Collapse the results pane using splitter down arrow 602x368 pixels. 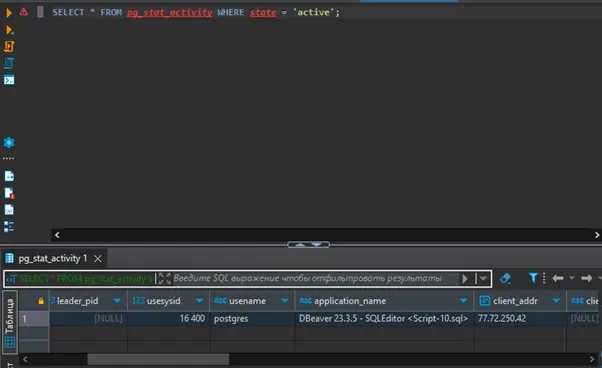316,244
